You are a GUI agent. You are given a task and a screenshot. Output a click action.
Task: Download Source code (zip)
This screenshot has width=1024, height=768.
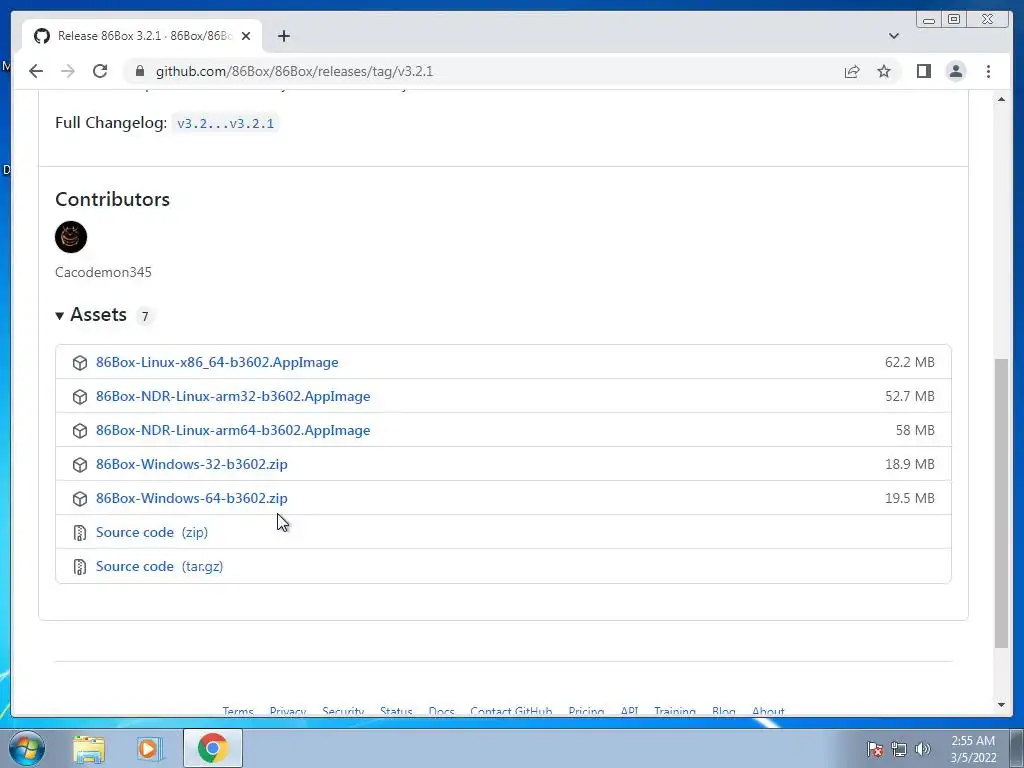(x=152, y=532)
